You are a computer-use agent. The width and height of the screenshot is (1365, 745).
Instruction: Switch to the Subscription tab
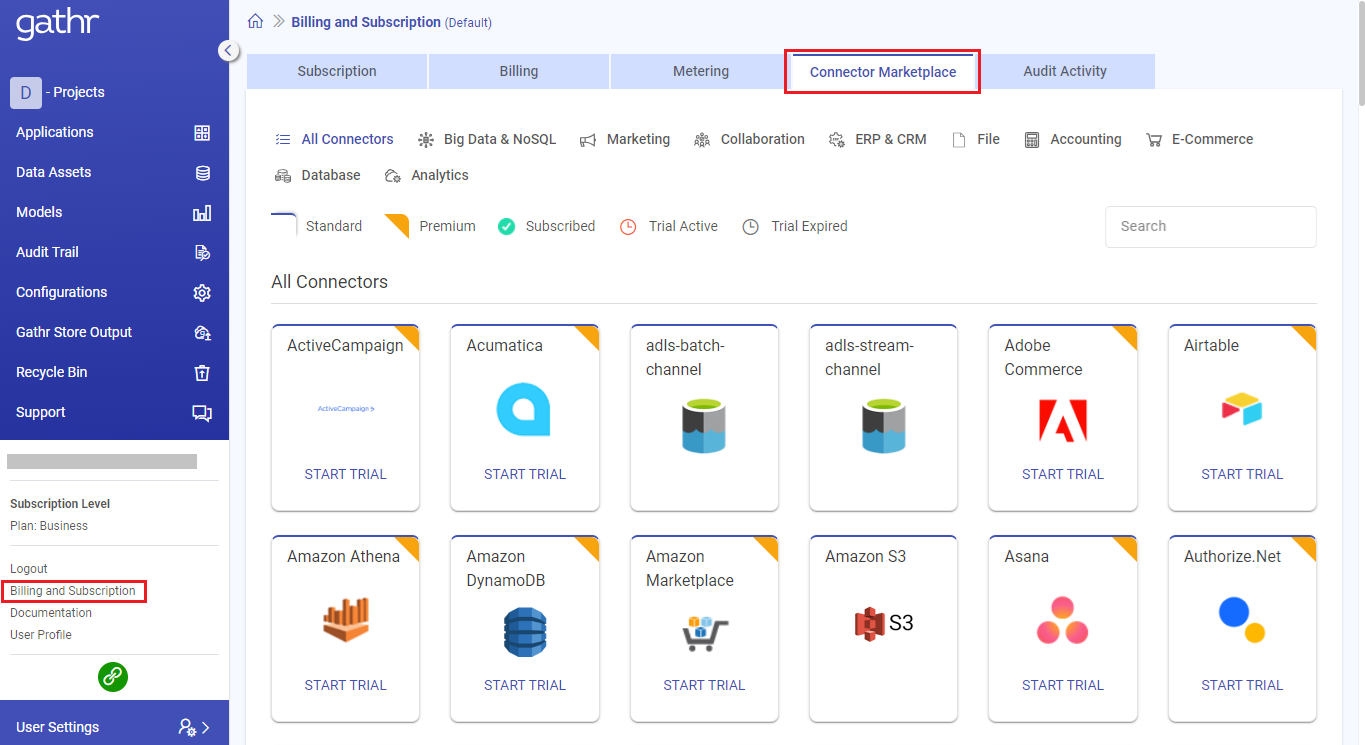pos(337,71)
